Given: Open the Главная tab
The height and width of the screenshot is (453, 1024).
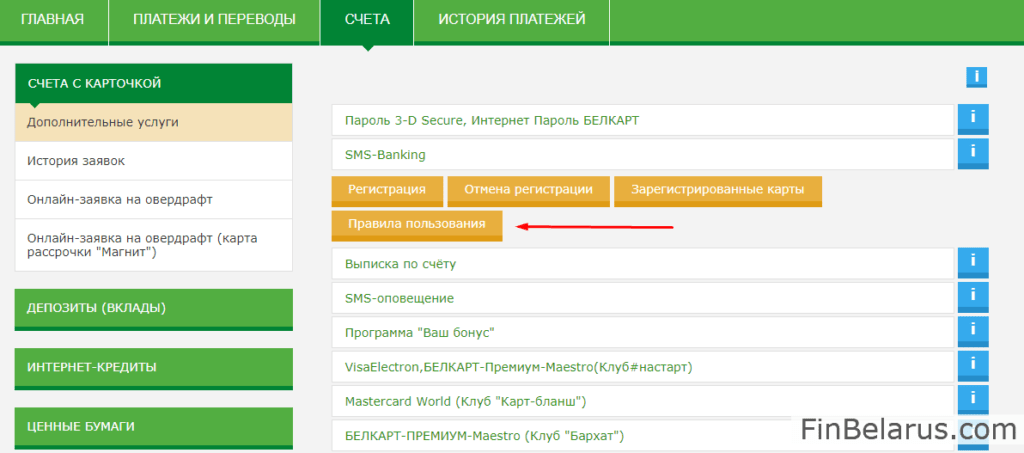Looking at the screenshot, I should pos(52,20).
